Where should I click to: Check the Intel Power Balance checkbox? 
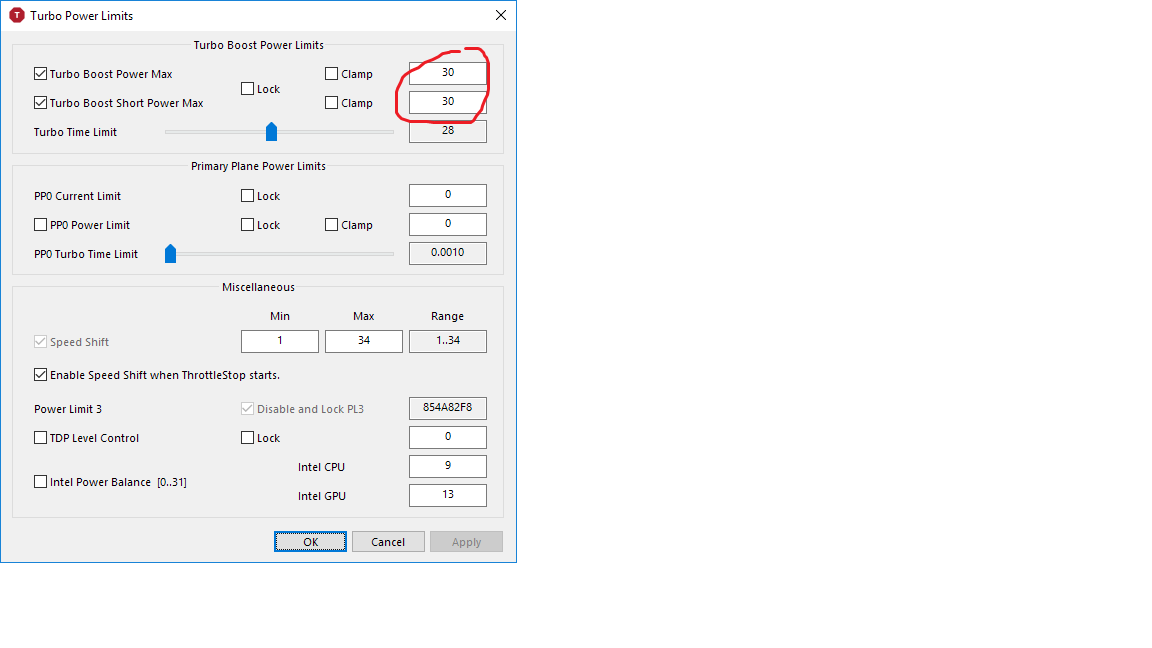click(x=40, y=482)
